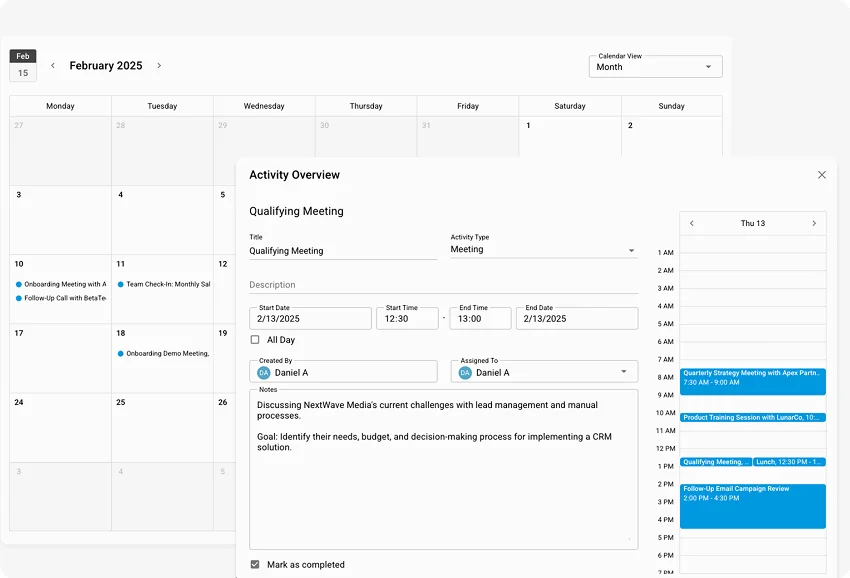Click the Title input field
The image size is (850, 578).
click(342, 251)
